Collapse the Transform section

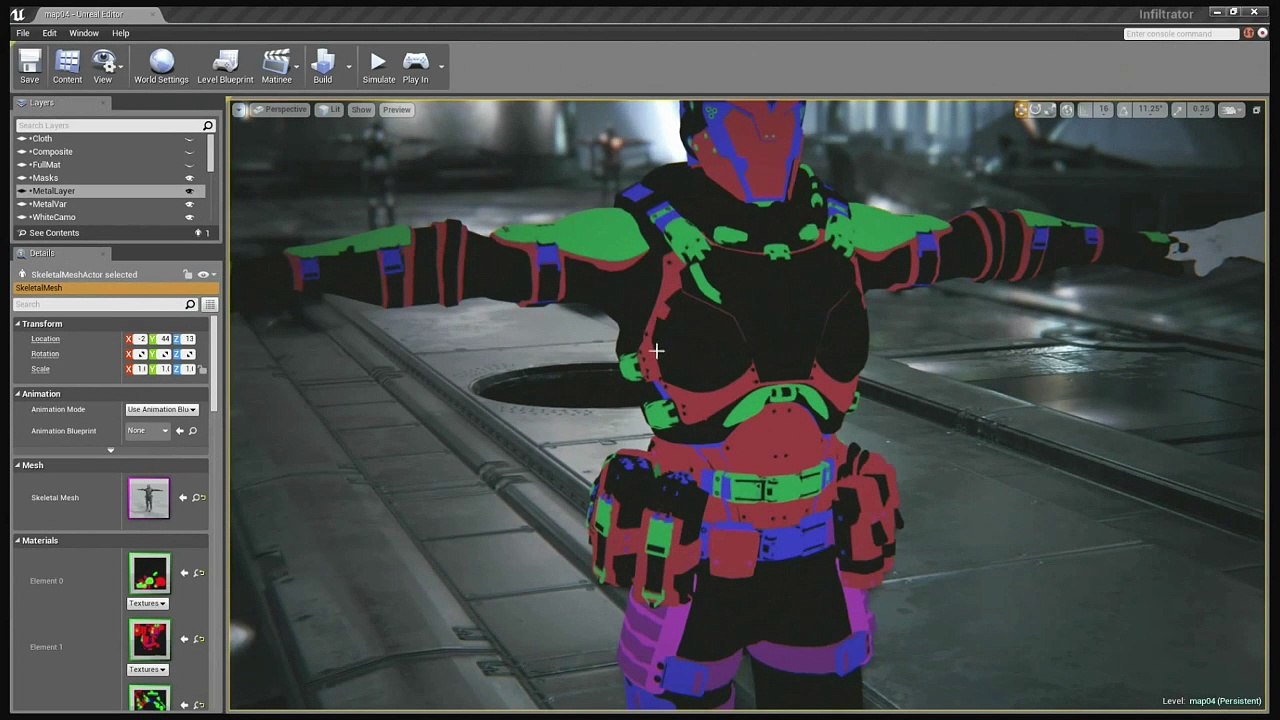(18, 324)
